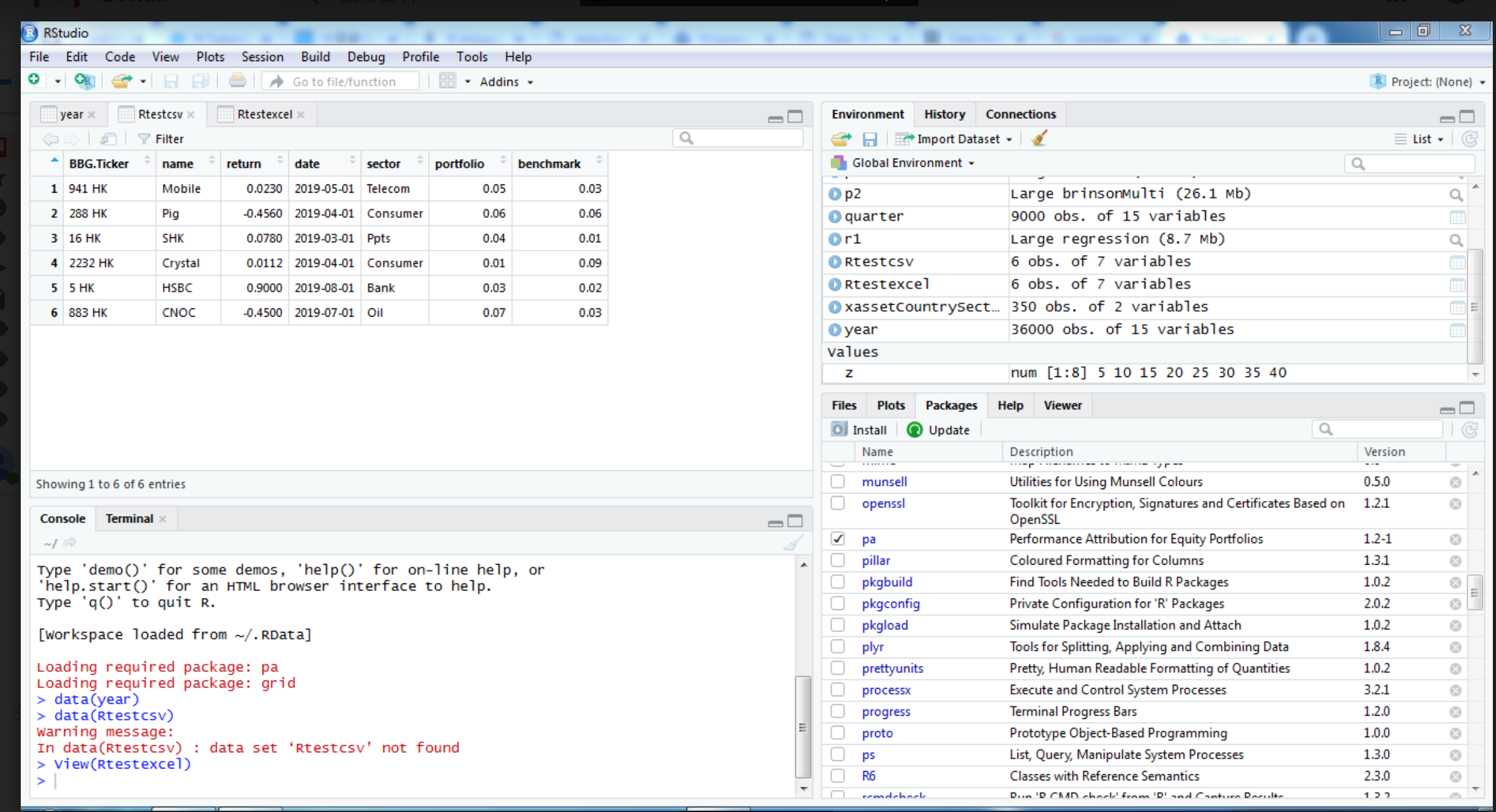The height and width of the screenshot is (812, 1496).
Task: Click the table view icon for year
Action: click(1457, 330)
